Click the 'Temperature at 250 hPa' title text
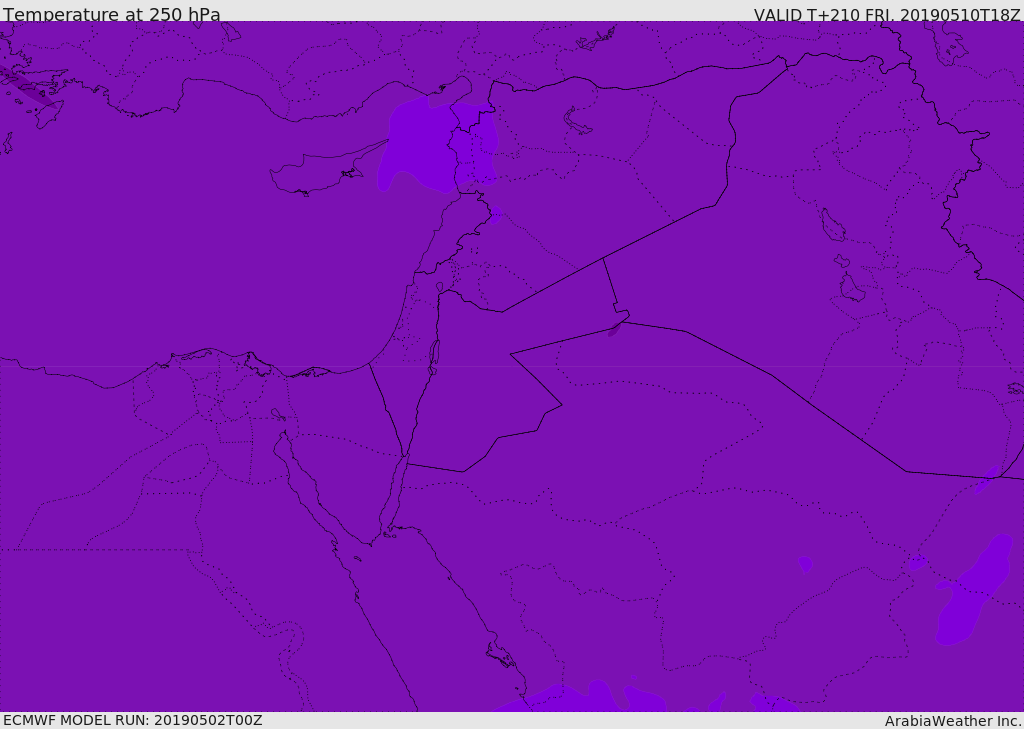 (112, 14)
